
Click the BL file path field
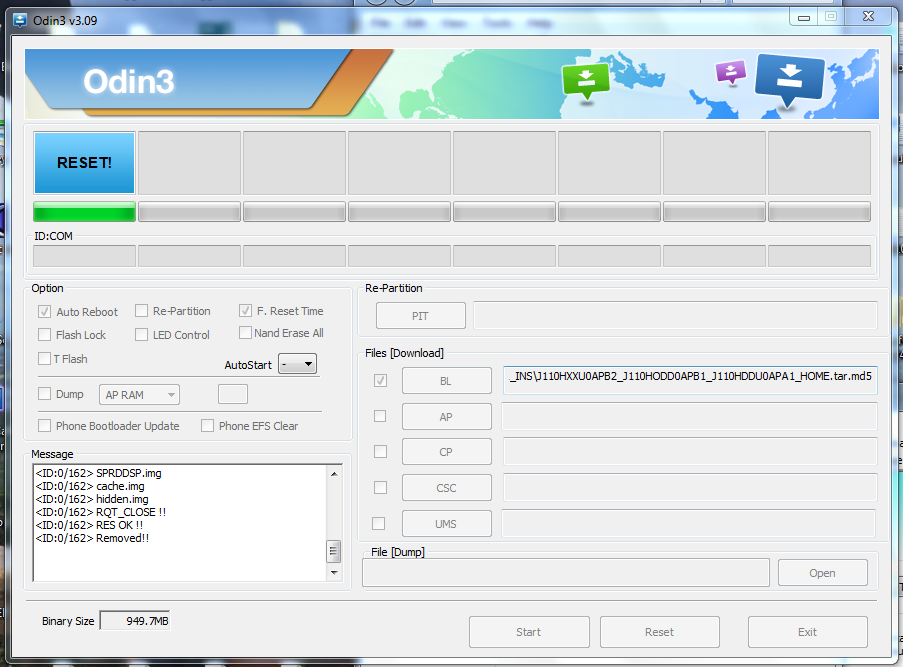pos(690,380)
